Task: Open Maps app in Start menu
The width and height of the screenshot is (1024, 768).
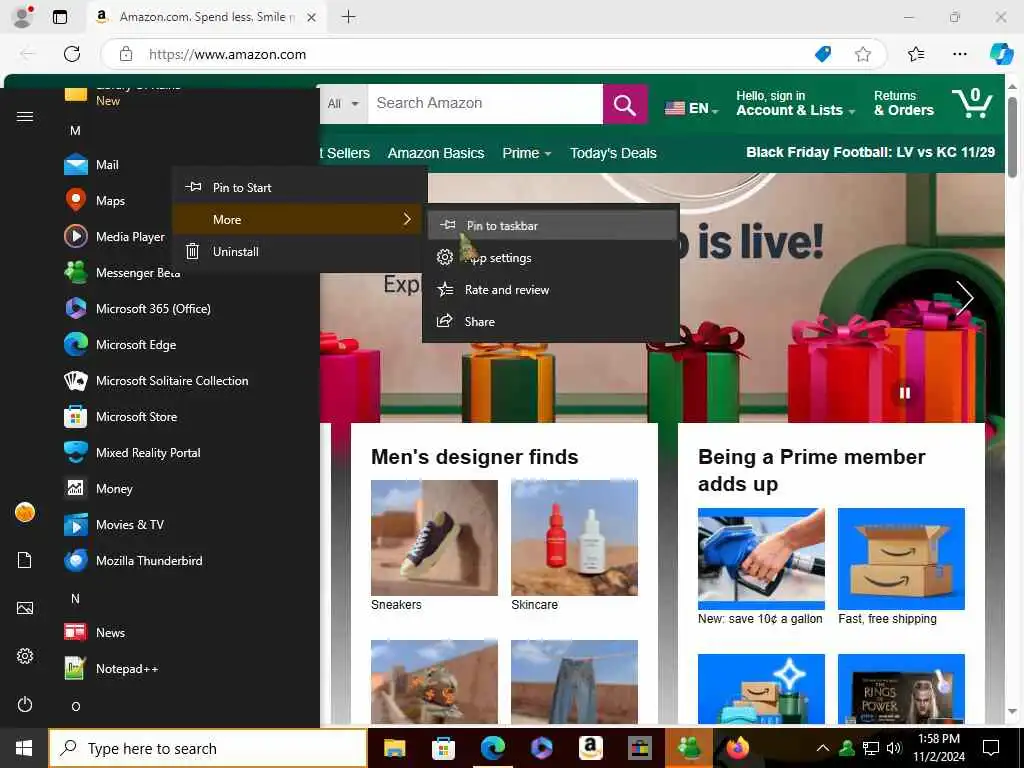Action: (x=95, y=200)
